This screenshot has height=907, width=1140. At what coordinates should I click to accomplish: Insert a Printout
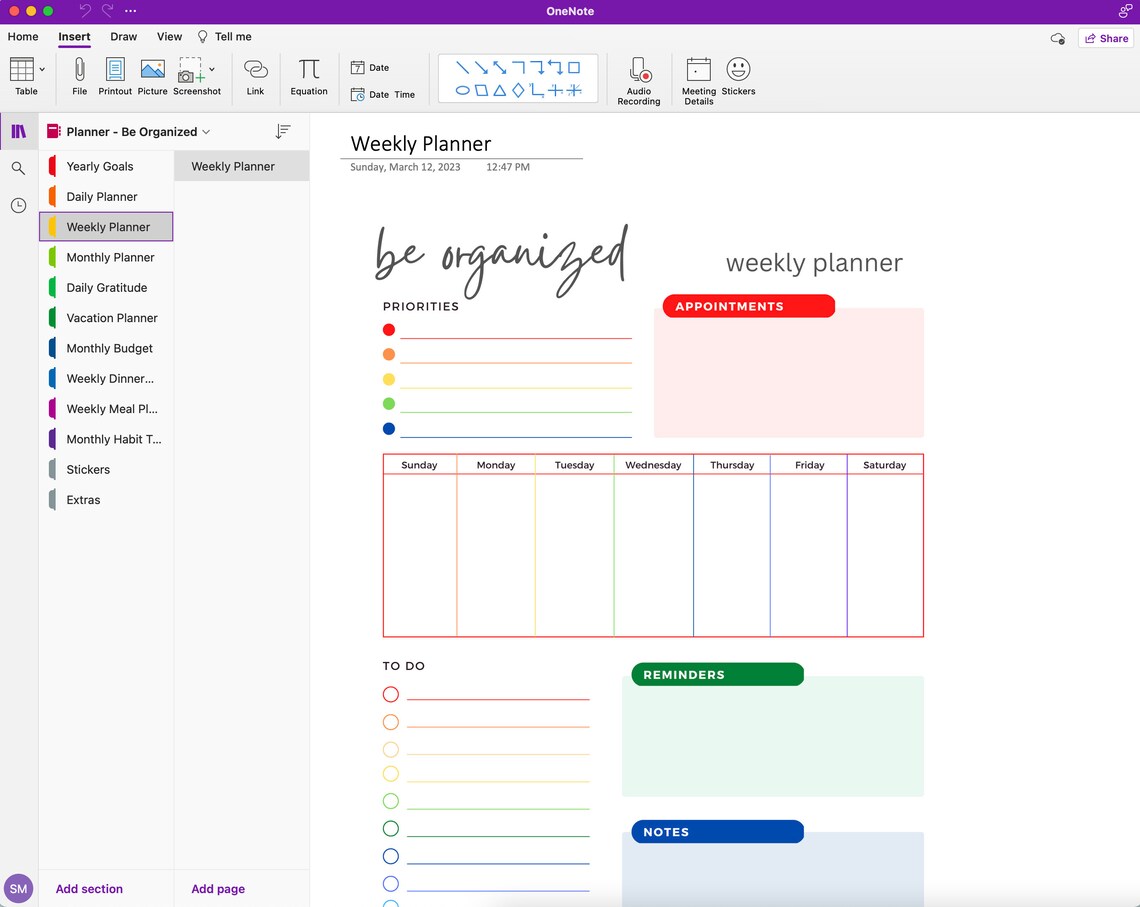point(115,75)
